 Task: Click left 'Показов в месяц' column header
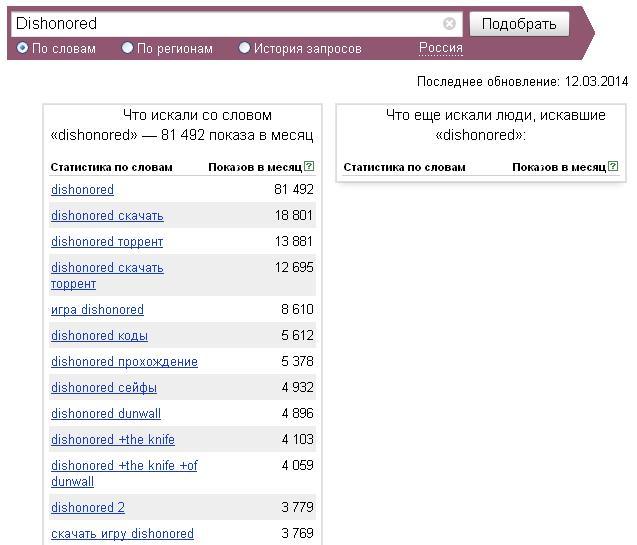[255, 167]
